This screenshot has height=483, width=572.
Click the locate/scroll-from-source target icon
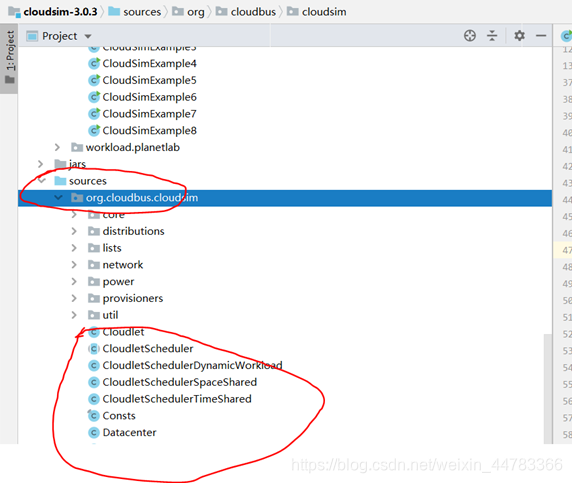470,36
